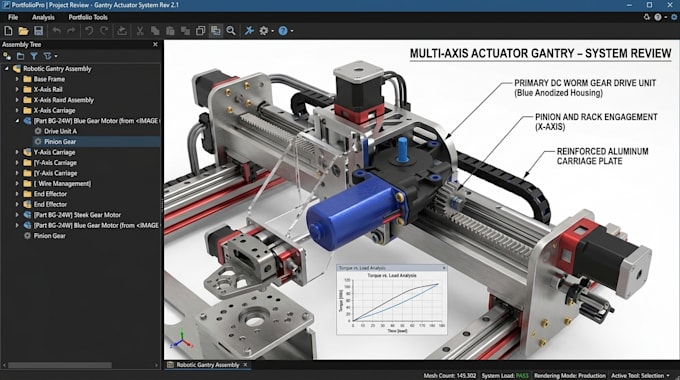The height and width of the screenshot is (380, 680).
Task: Open a project with the yellow folder icon
Action: coord(23,31)
